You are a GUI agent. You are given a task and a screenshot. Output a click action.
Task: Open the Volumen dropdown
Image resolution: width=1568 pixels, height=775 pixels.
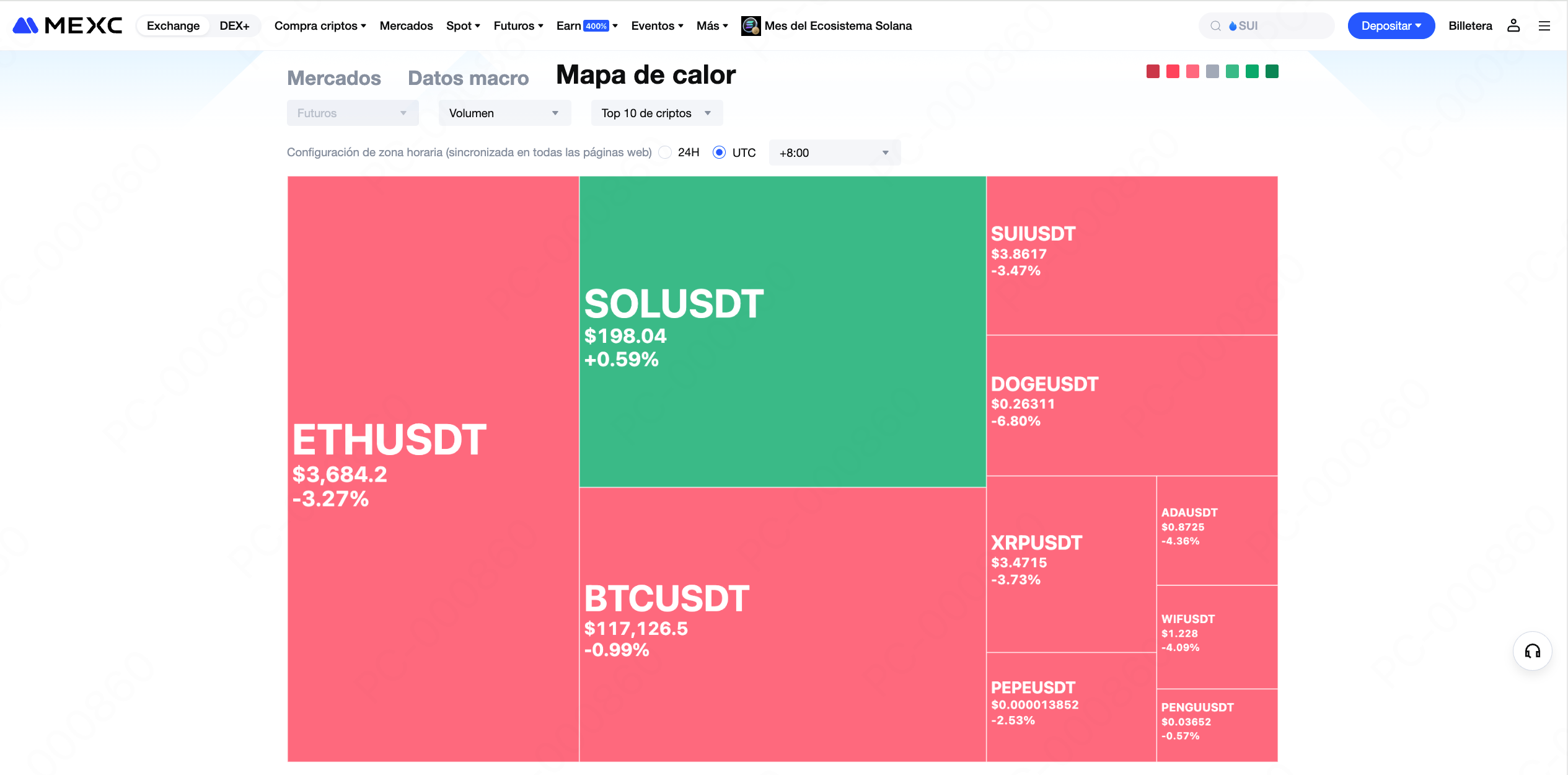tap(504, 113)
